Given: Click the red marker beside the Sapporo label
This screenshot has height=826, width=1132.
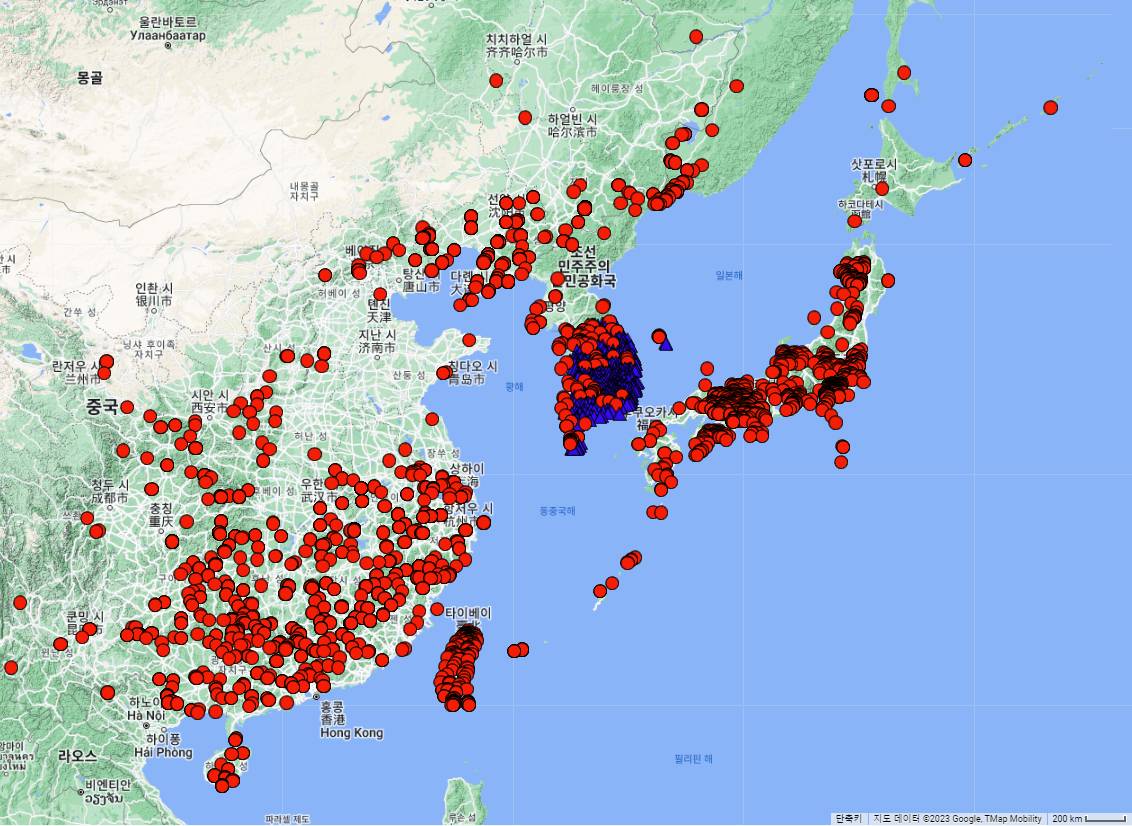Looking at the screenshot, I should (x=881, y=188).
